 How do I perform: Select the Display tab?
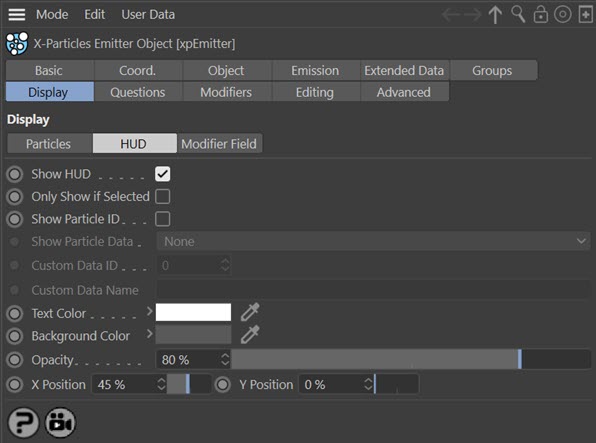pos(49,92)
